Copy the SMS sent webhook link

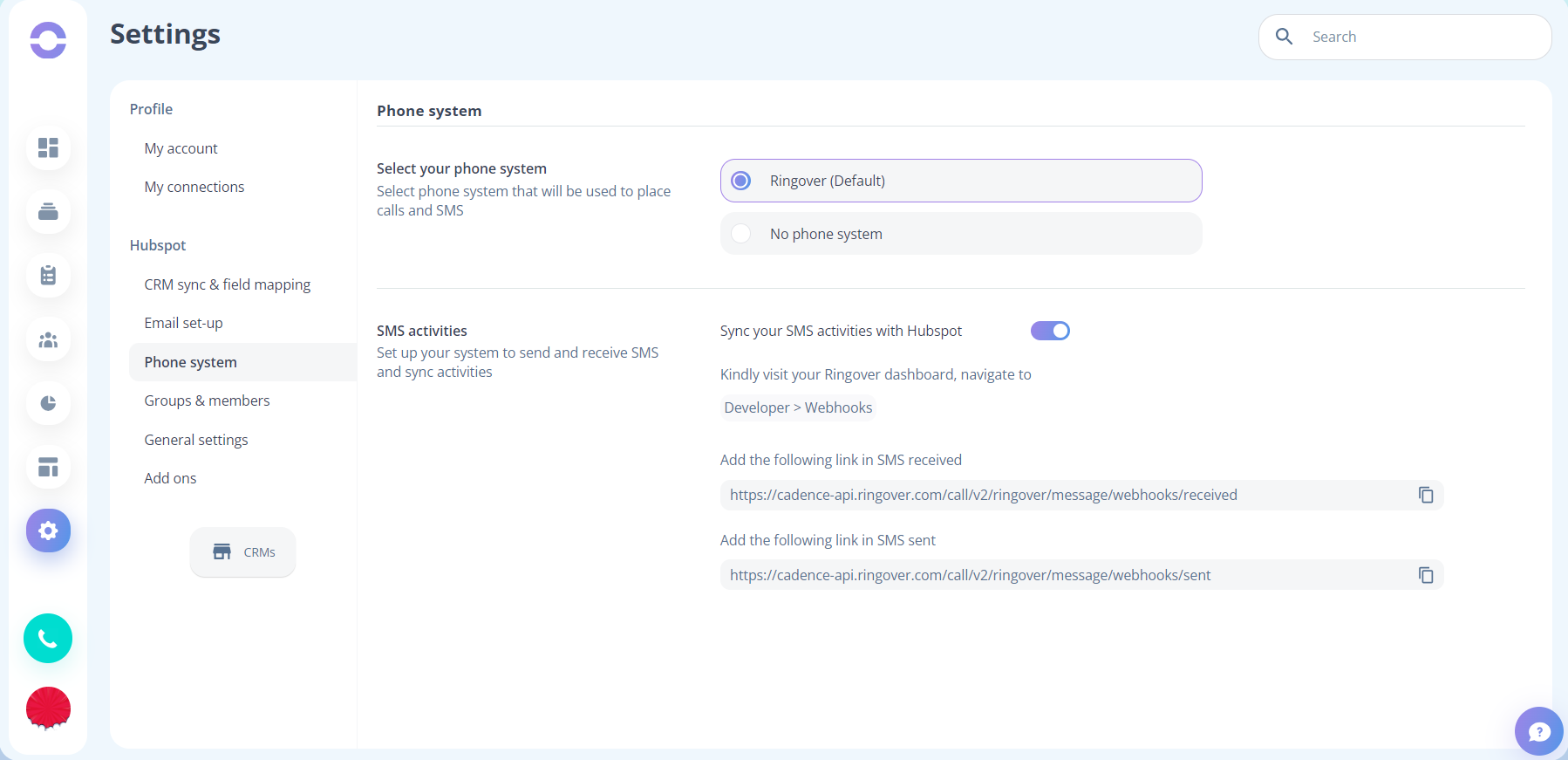[1426, 575]
